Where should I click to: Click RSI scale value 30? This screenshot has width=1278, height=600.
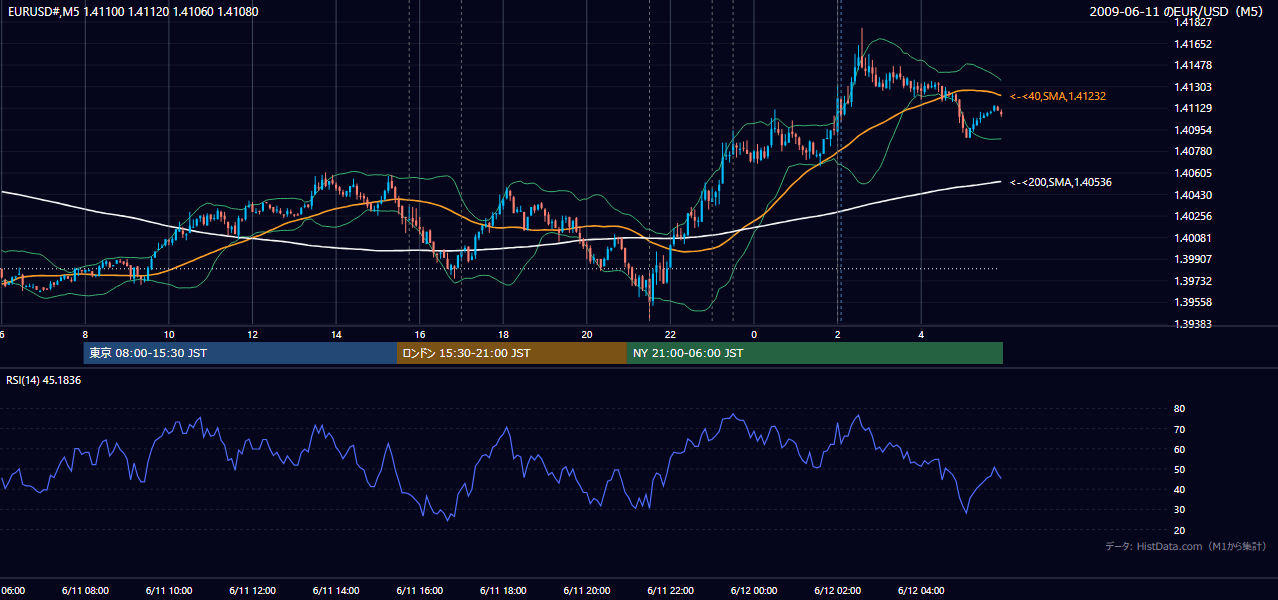pyautogui.click(x=1180, y=510)
